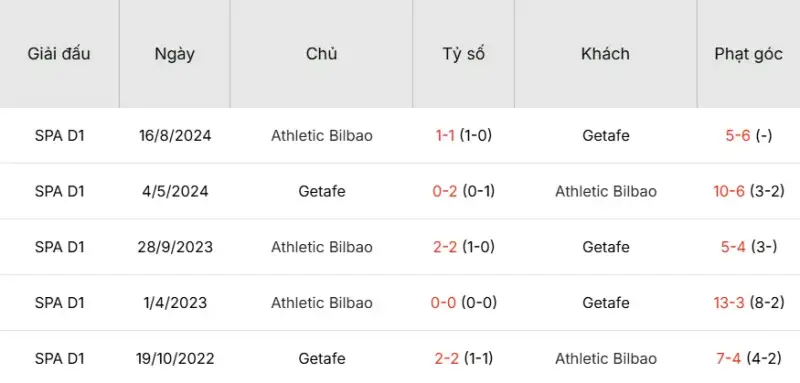Select the 28/9/2023 match date
Image resolution: width=800 pixels, height=383 pixels.
pyautogui.click(x=174, y=247)
